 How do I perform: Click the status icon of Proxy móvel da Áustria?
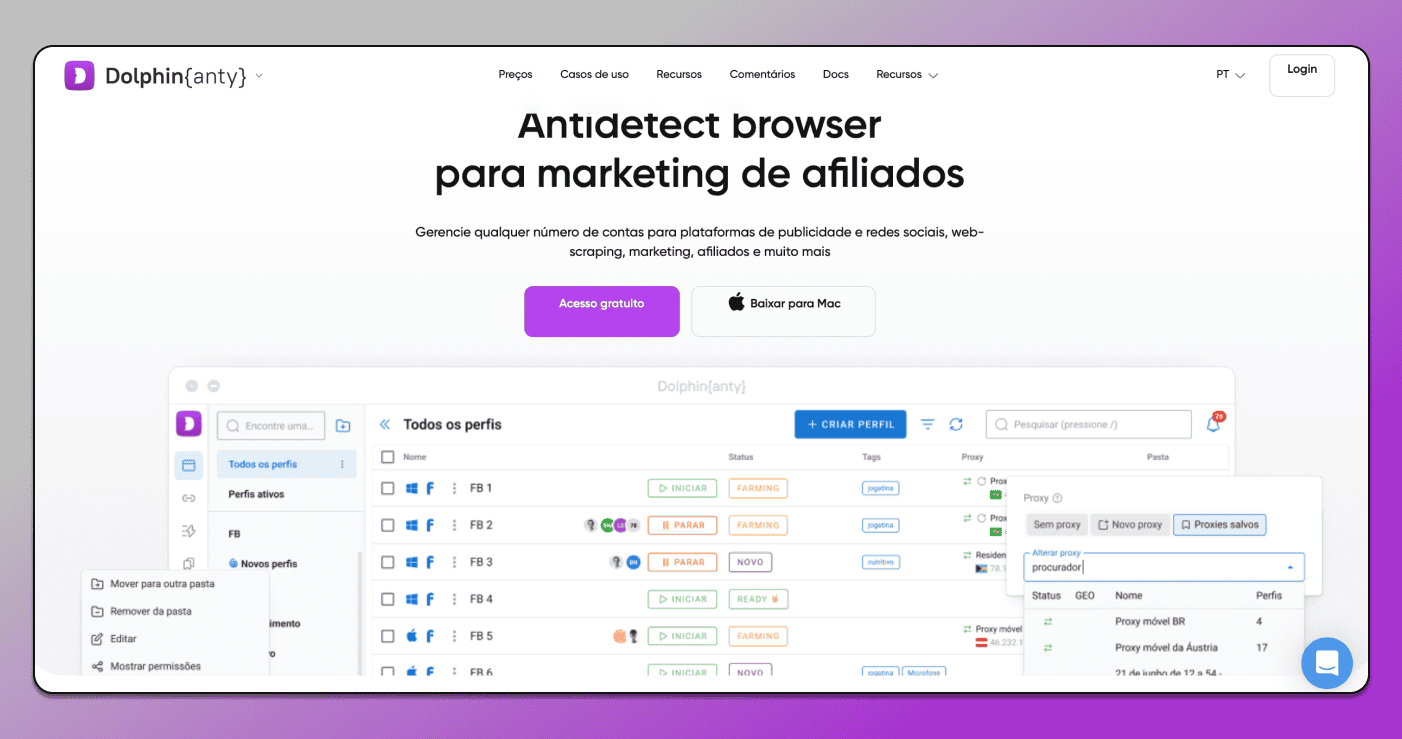pyautogui.click(x=1047, y=648)
